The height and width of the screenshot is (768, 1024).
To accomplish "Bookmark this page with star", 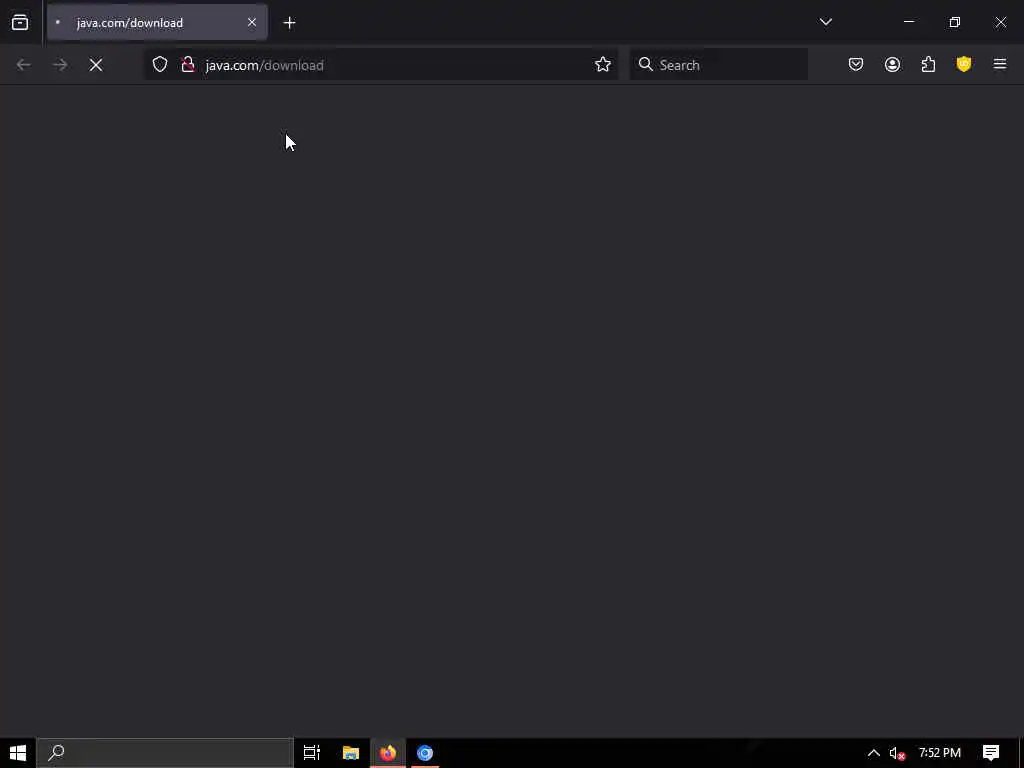I will (603, 65).
